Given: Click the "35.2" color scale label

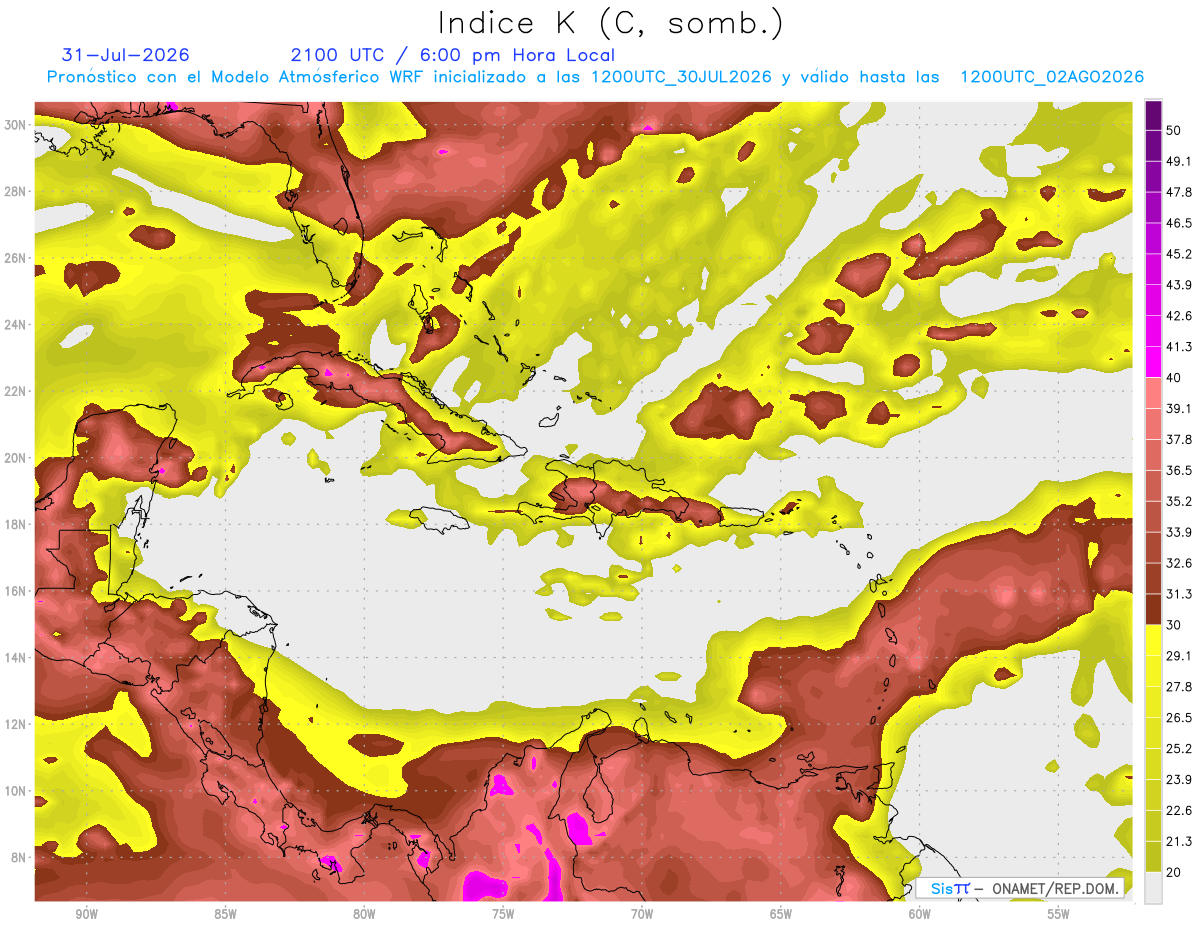Looking at the screenshot, I should tap(1179, 502).
